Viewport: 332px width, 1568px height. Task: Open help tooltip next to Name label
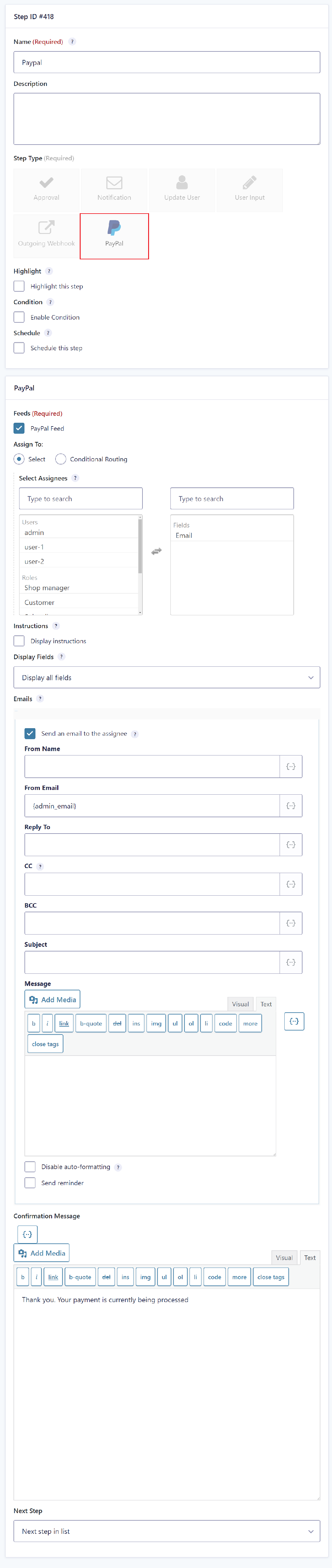pos(72,41)
